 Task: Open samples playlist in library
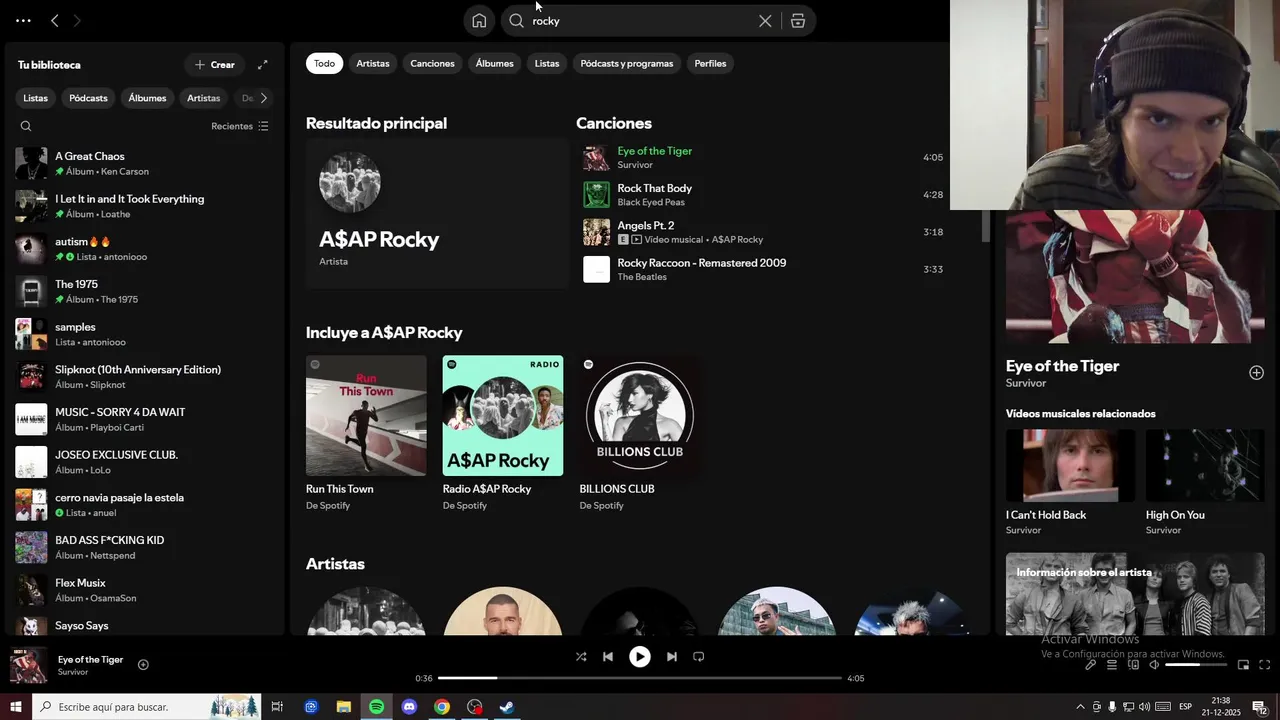145,334
